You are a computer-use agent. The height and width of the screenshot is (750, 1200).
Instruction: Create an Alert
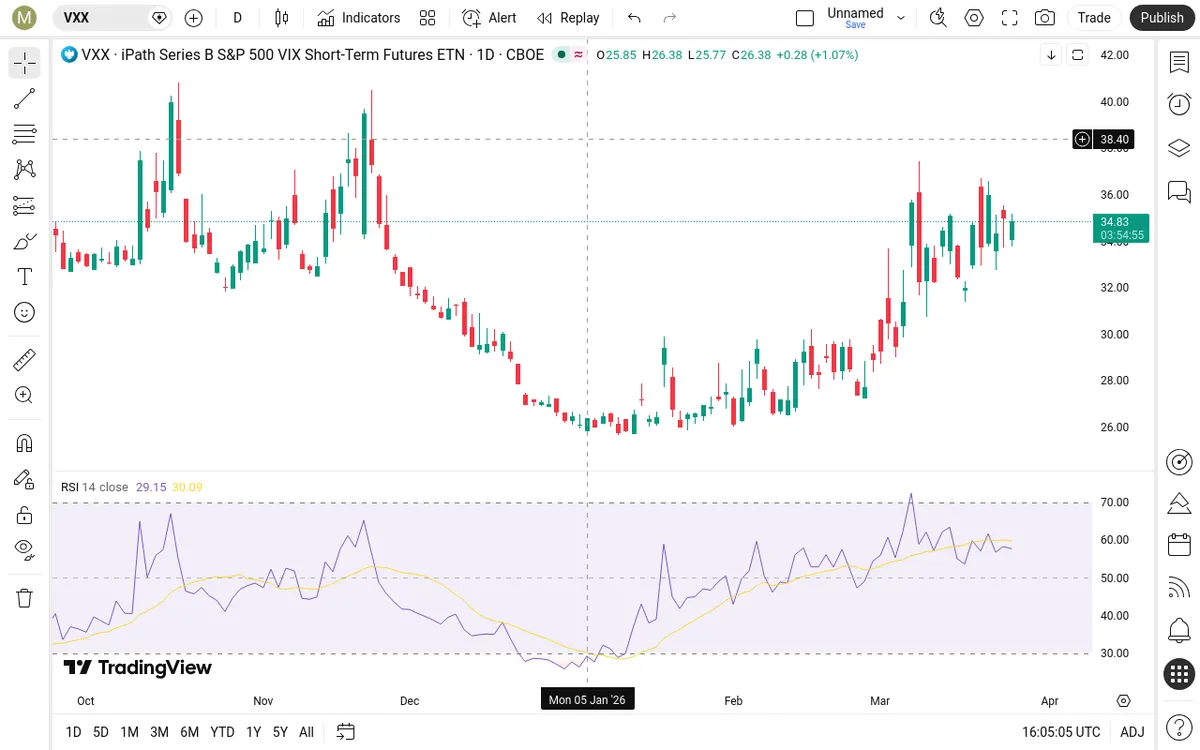click(x=490, y=18)
